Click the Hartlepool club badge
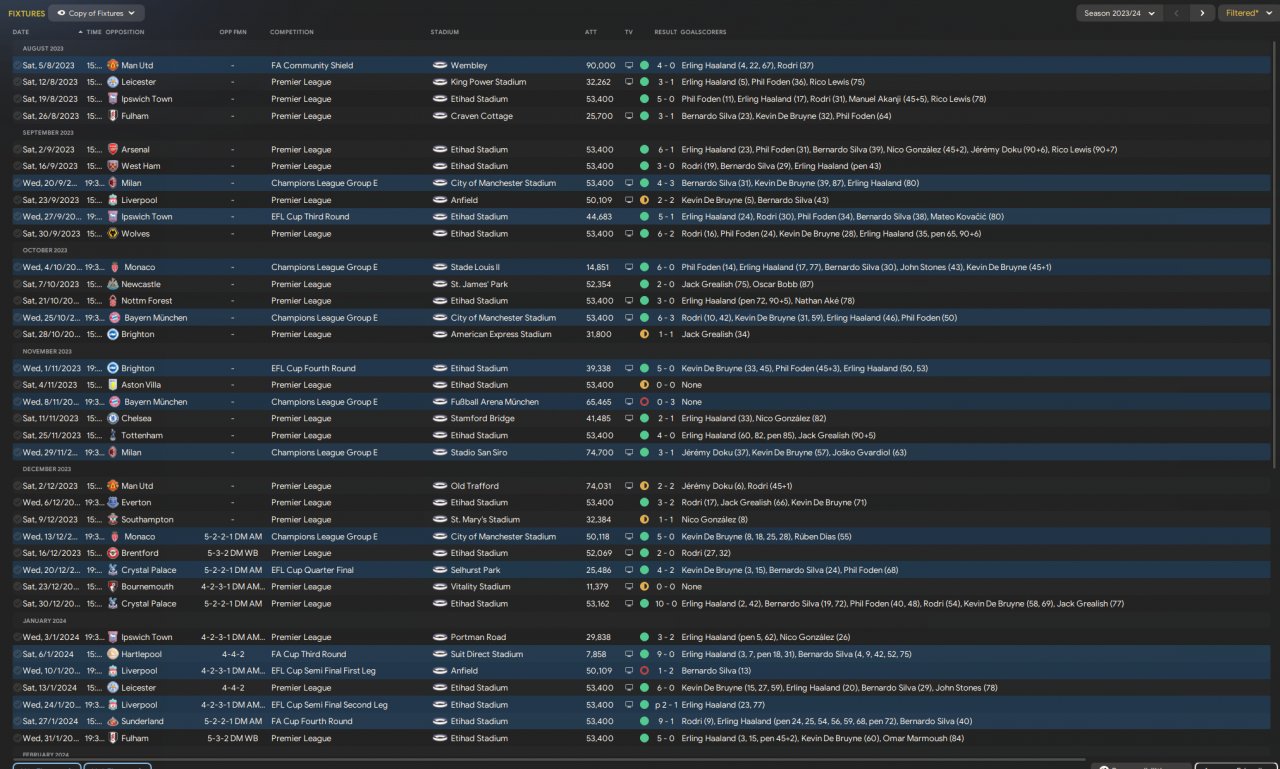 coord(113,654)
